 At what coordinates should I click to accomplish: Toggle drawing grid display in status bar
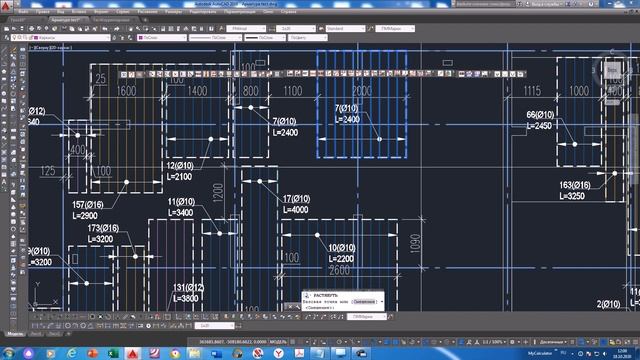293,342
